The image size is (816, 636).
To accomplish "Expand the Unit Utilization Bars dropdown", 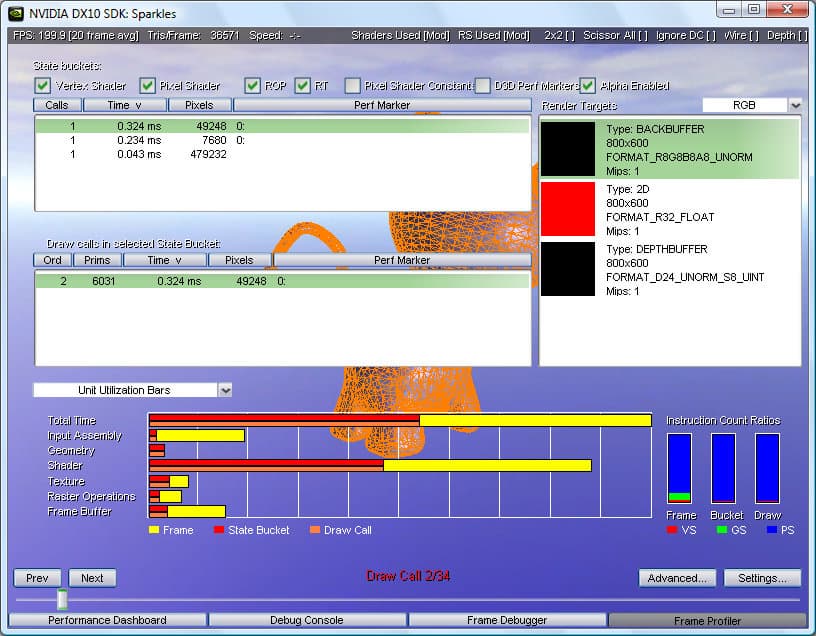I will [x=225, y=390].
